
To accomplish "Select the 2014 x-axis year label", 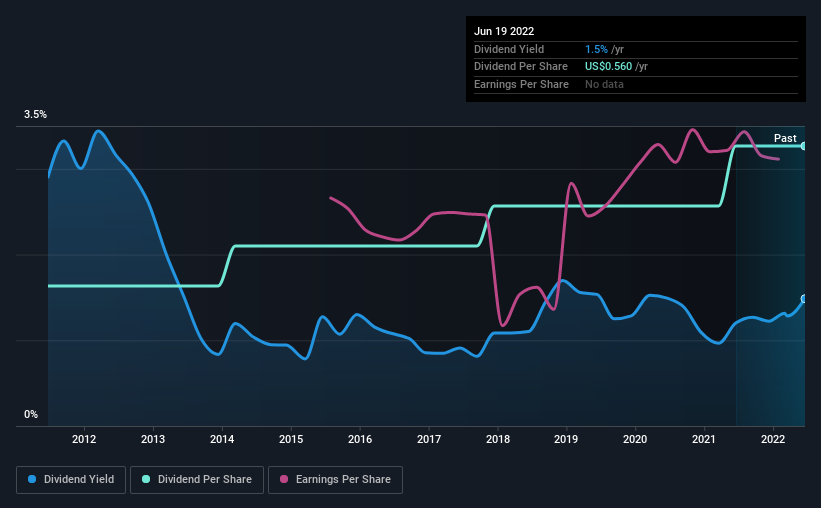I will point(222,439).
